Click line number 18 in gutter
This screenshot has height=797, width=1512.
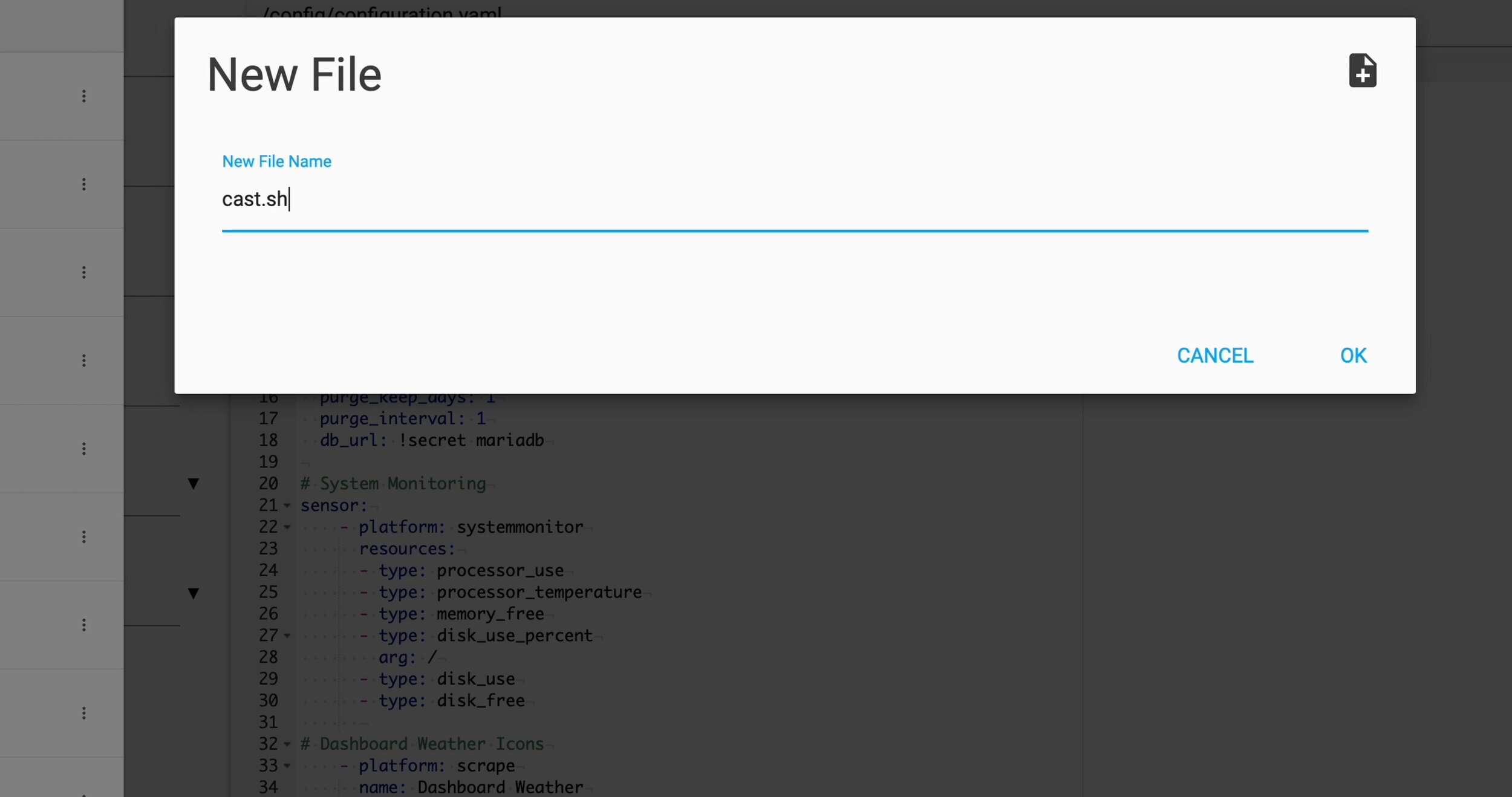[x=268, y=440]
